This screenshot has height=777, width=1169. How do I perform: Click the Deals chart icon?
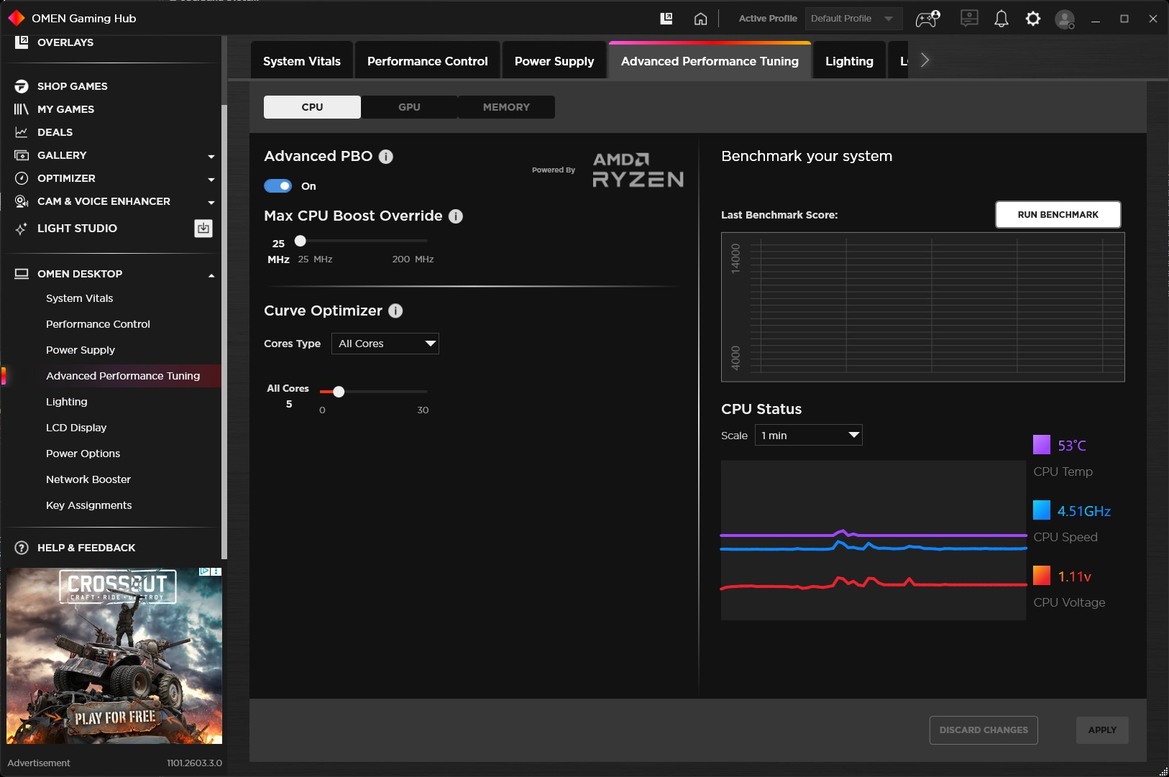click(x=22, y=132)
